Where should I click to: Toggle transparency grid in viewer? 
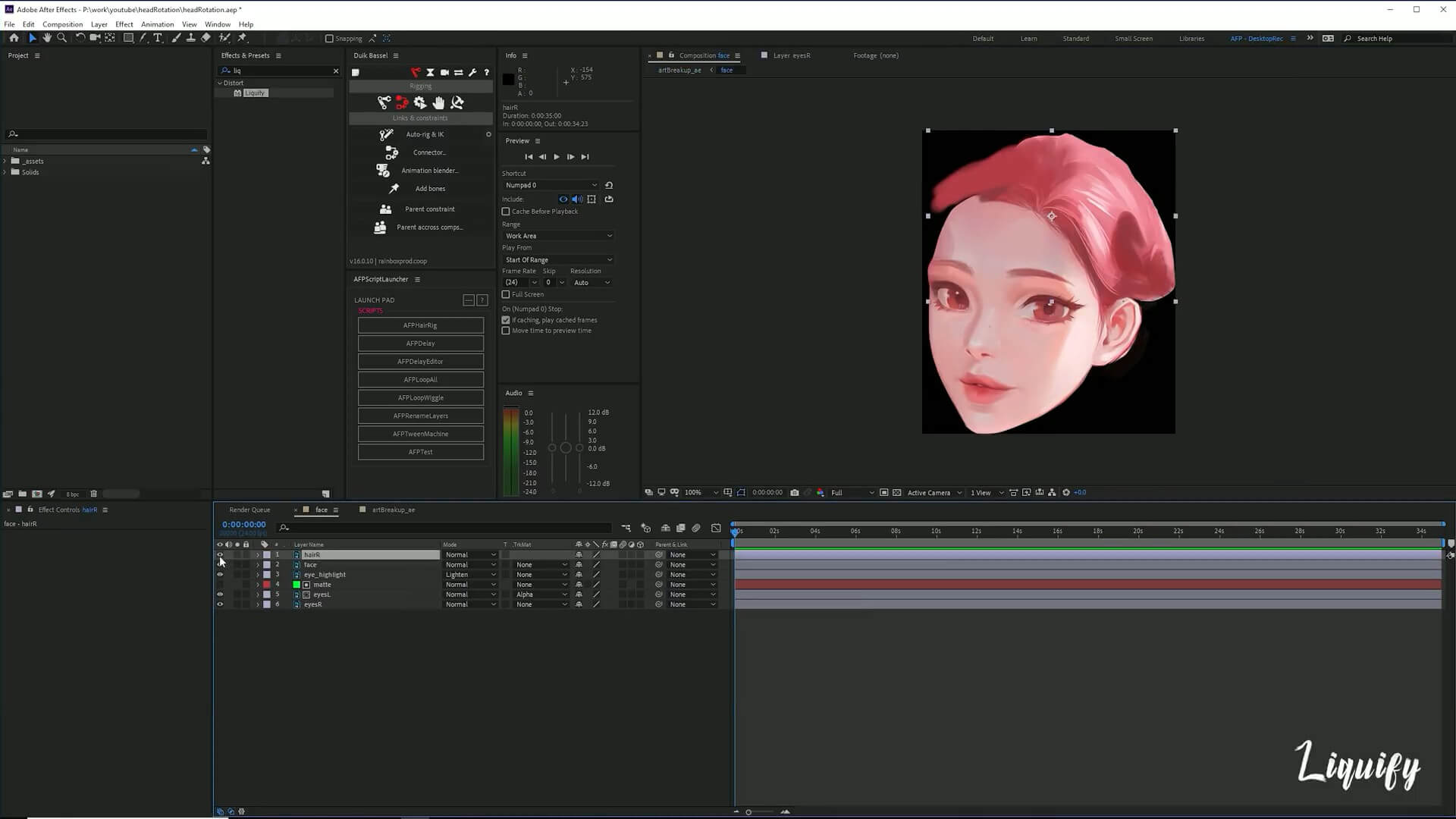(x=897, y=492)
